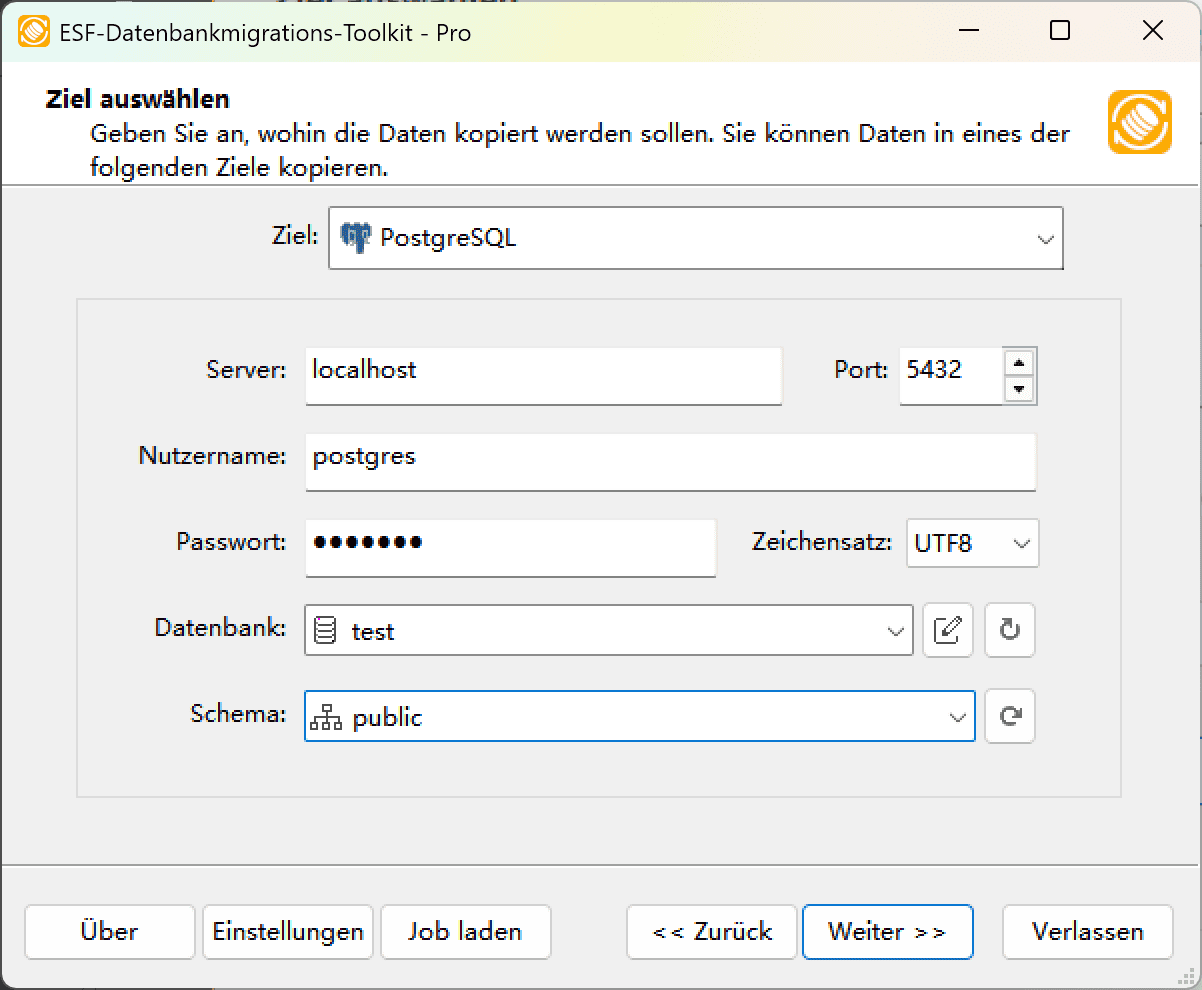Open the Zeichensatz UTF8 dropdown
This screenshot has width=1202, height=990.
pyautogui.click(x=1022, y=543)
